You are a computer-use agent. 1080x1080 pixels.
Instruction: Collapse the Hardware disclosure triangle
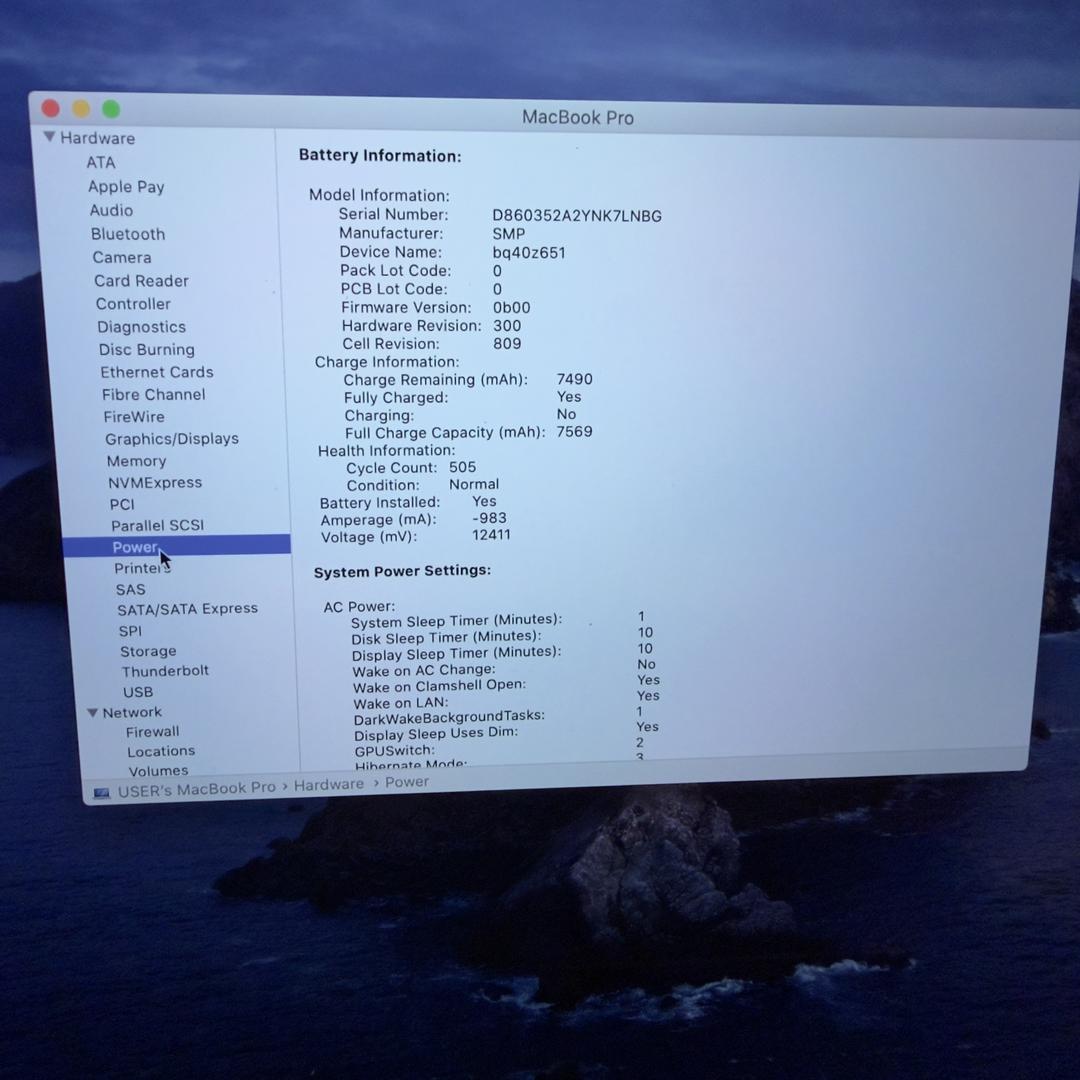coord(50,136)
